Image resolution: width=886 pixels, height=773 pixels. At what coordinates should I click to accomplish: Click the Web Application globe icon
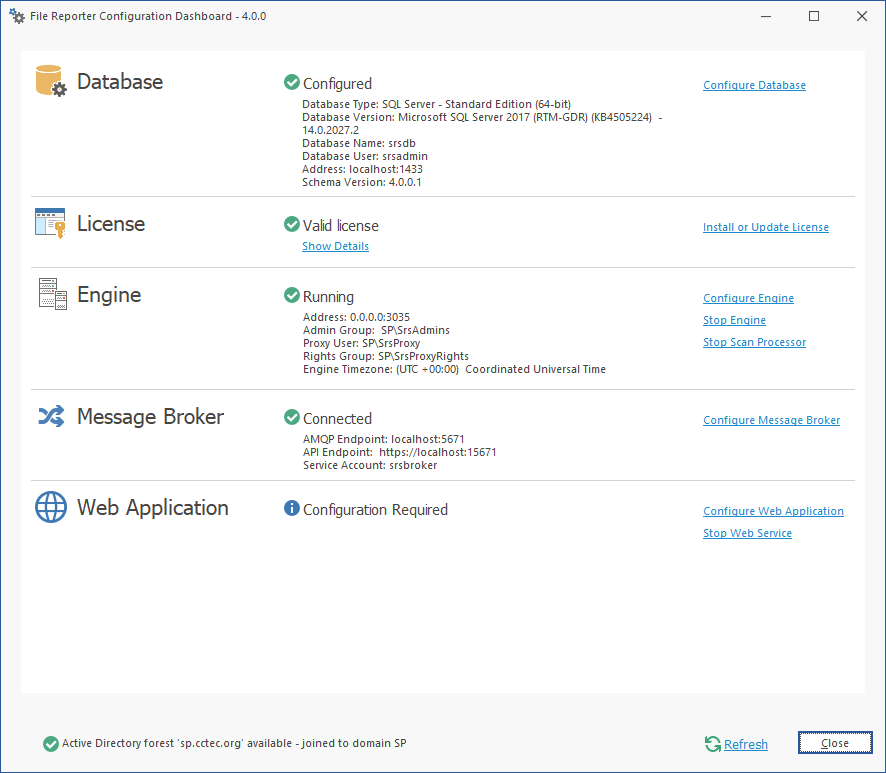pyautogui.click(x=50, y=507)
